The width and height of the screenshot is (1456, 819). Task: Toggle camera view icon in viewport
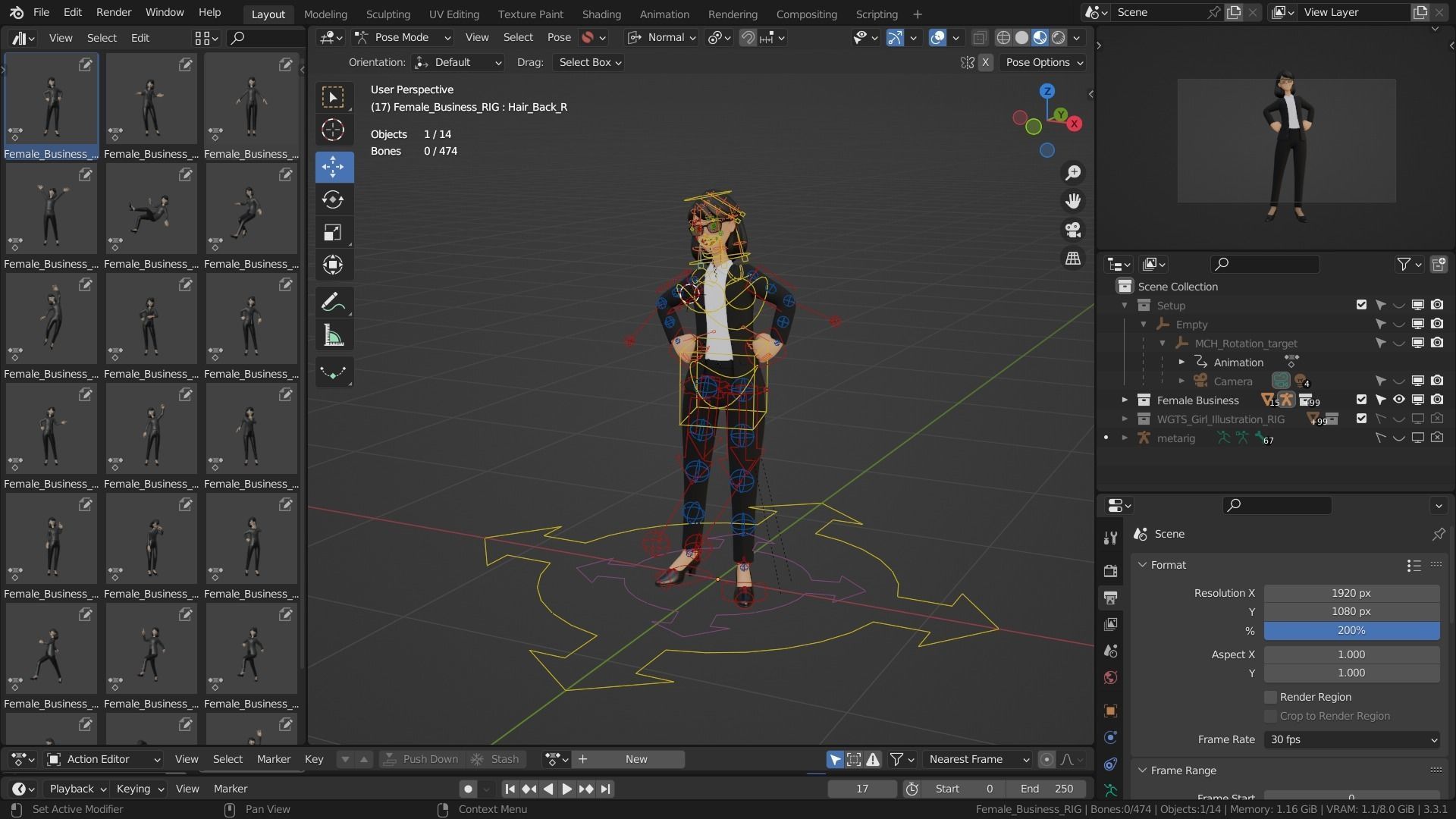click(x=1073, y=230)
